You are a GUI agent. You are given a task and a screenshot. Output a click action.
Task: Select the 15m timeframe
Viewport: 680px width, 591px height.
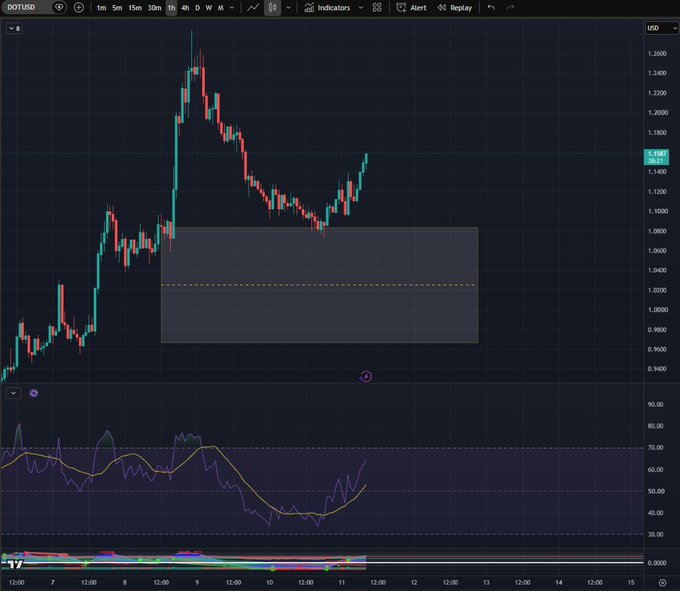[x=135, y=8]
